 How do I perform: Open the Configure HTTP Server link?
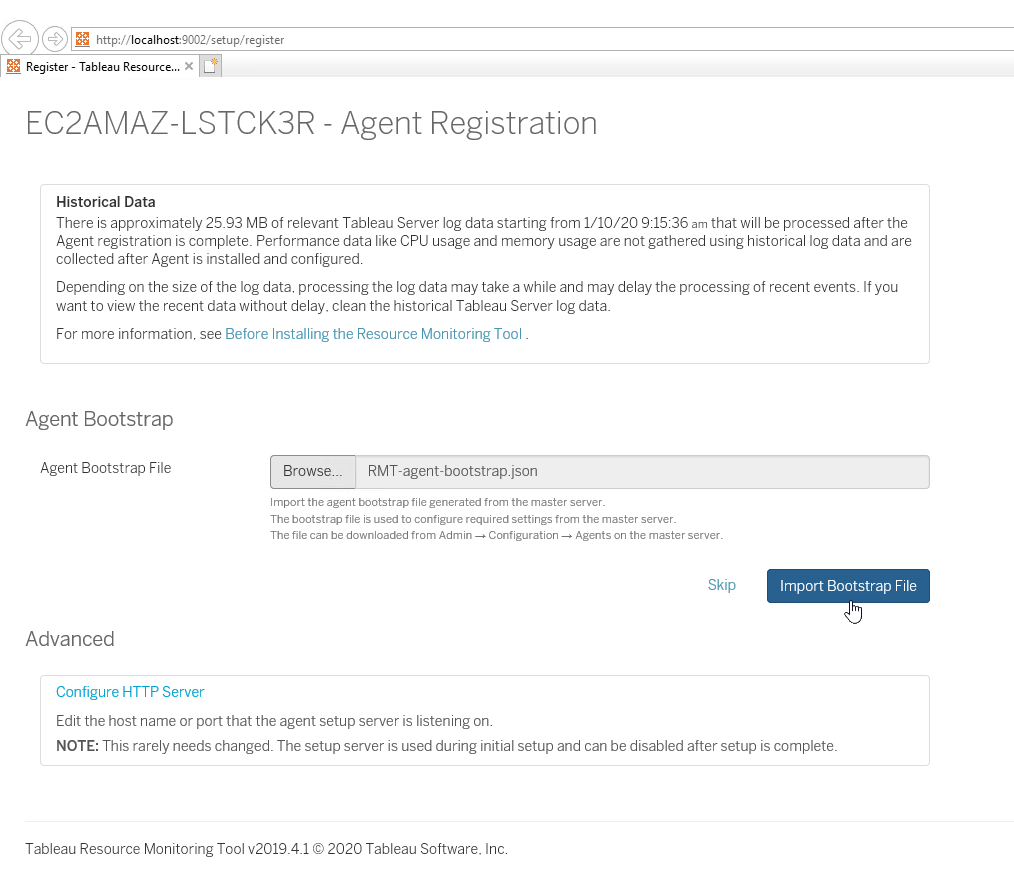(130, 691)
